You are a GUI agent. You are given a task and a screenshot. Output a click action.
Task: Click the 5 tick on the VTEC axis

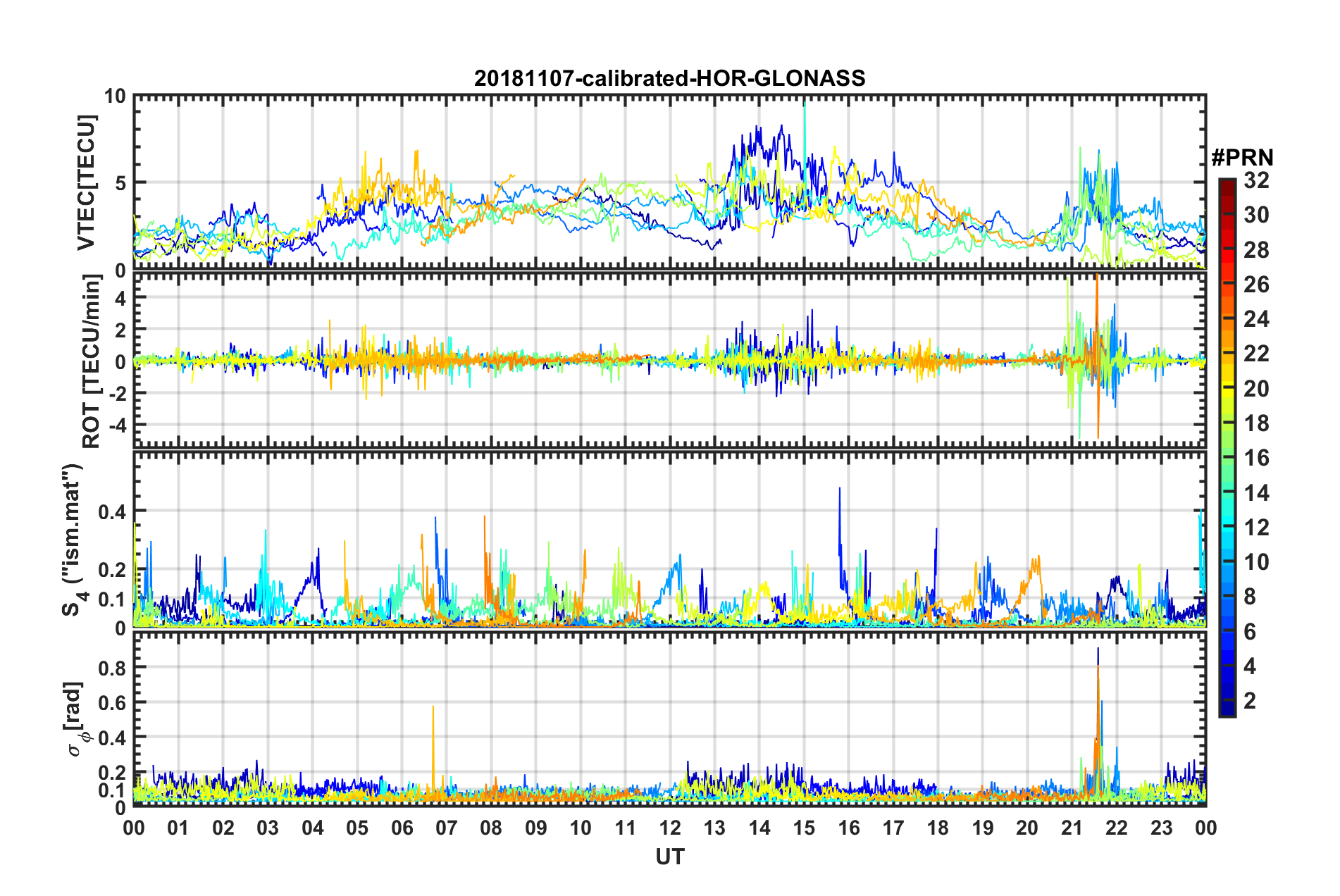[119, 183]
